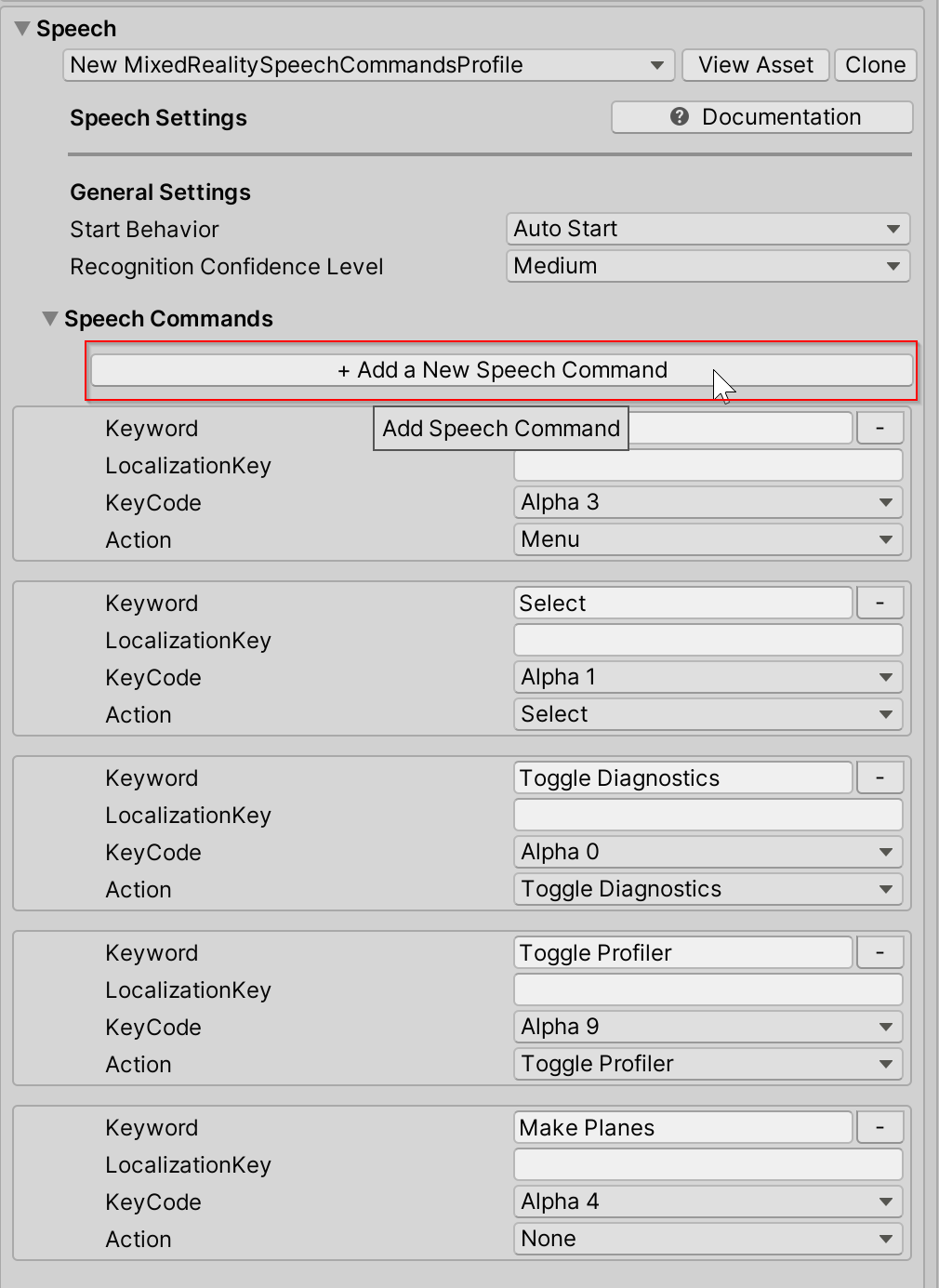The image size is (939, 1288).
Task: Click LocalizationKey field under Toggle Diagnostics
Action: (708, 815)
